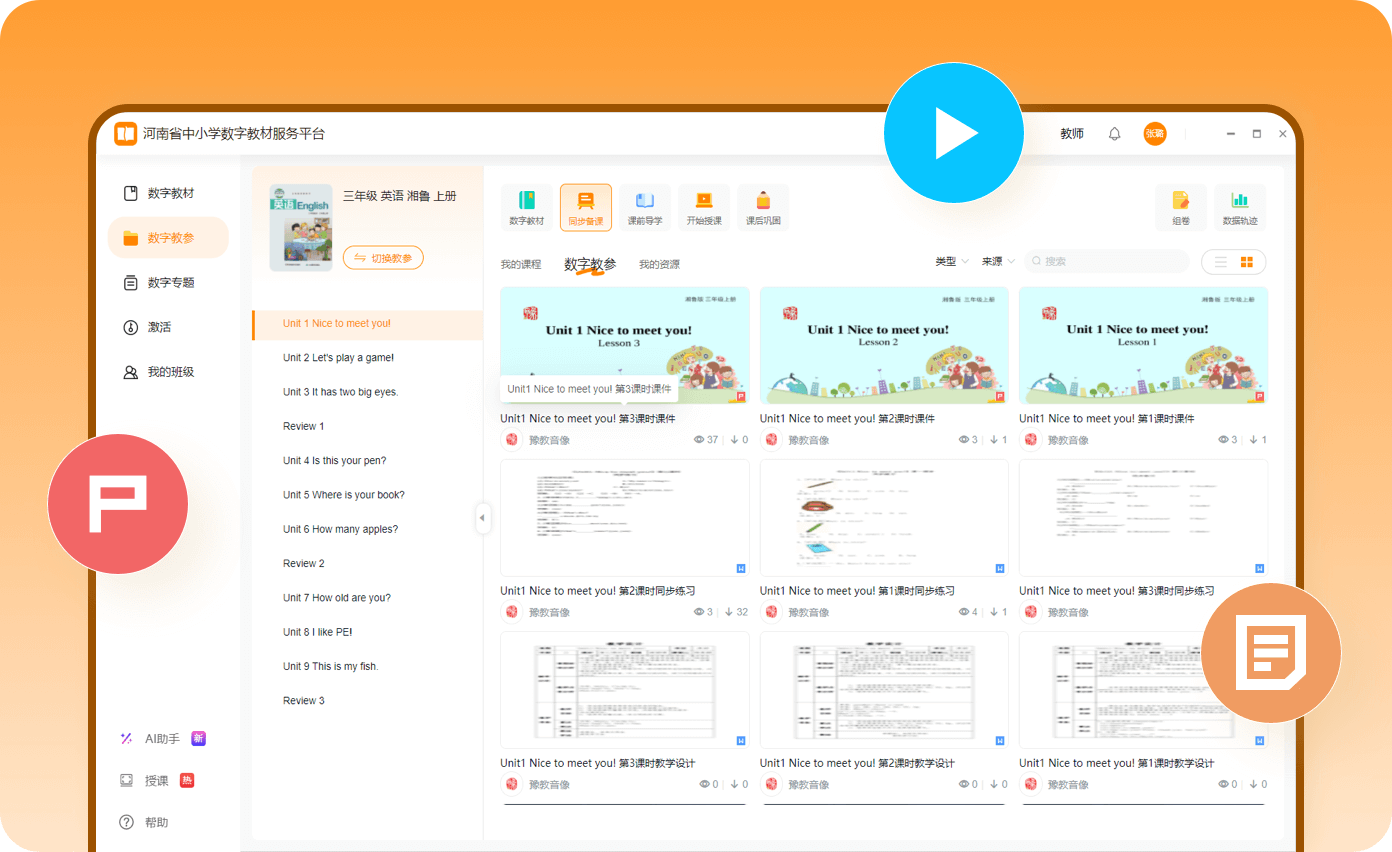Image resolution: width=1392 pixels, height=852 pixels.
Task: Select 数字教参 in the left sidebar
Action: (168, 238)
